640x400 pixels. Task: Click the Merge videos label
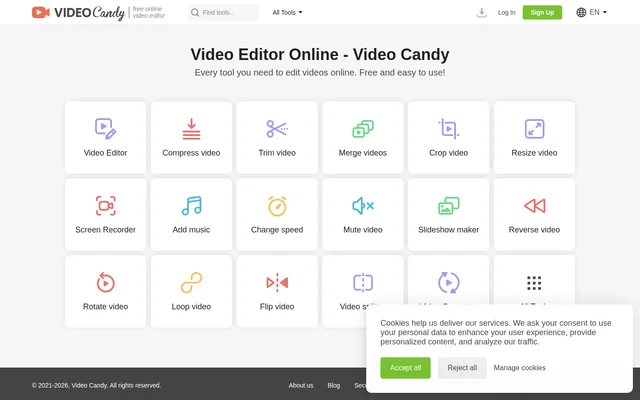(363, 153)
